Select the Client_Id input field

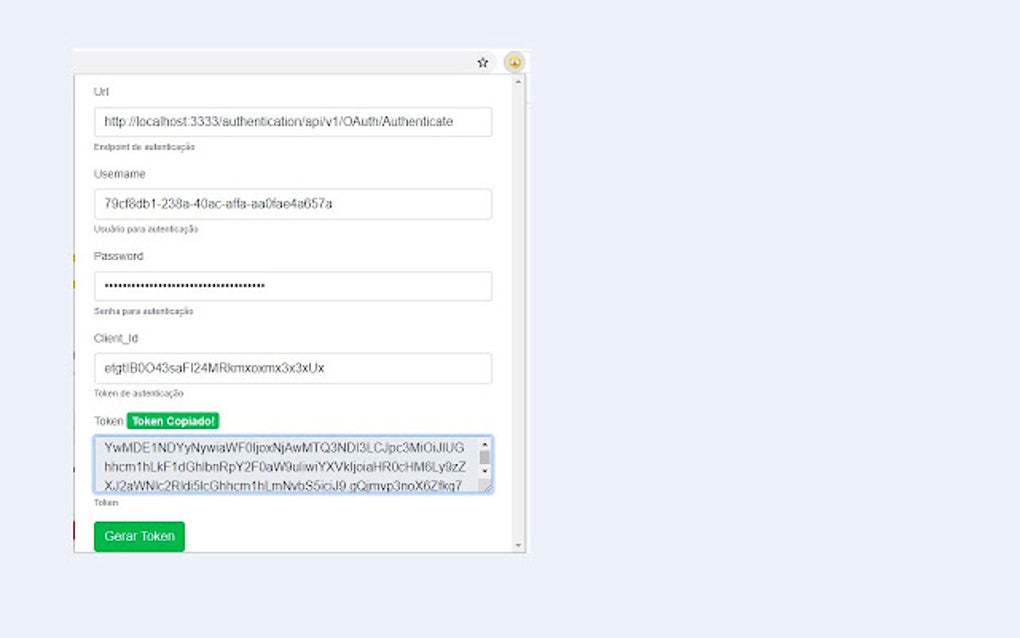click(x=290, y=369)
